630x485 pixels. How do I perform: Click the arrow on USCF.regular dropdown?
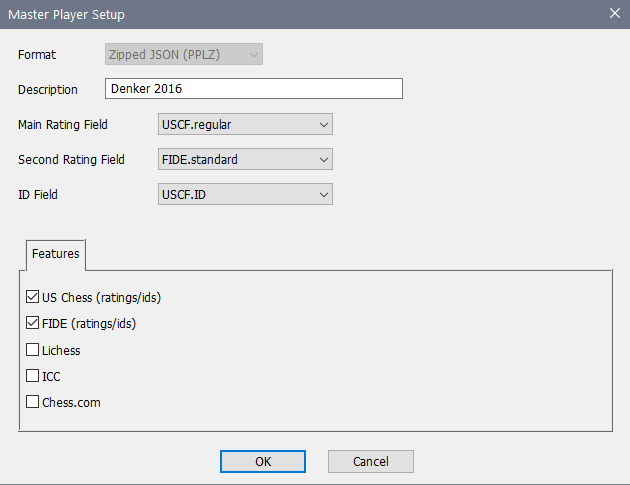pos(322,125)
